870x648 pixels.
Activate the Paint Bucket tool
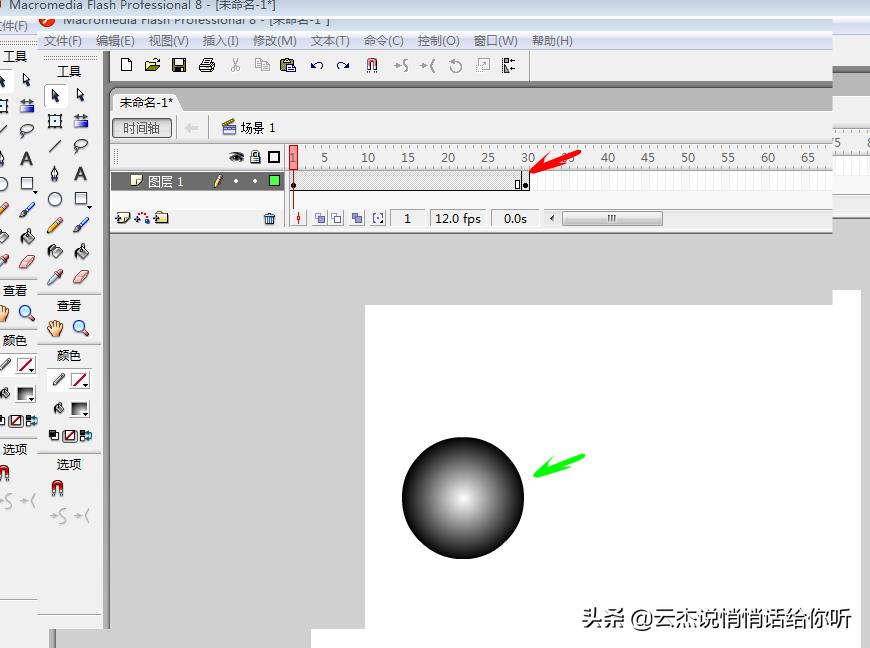click(81, 250)
